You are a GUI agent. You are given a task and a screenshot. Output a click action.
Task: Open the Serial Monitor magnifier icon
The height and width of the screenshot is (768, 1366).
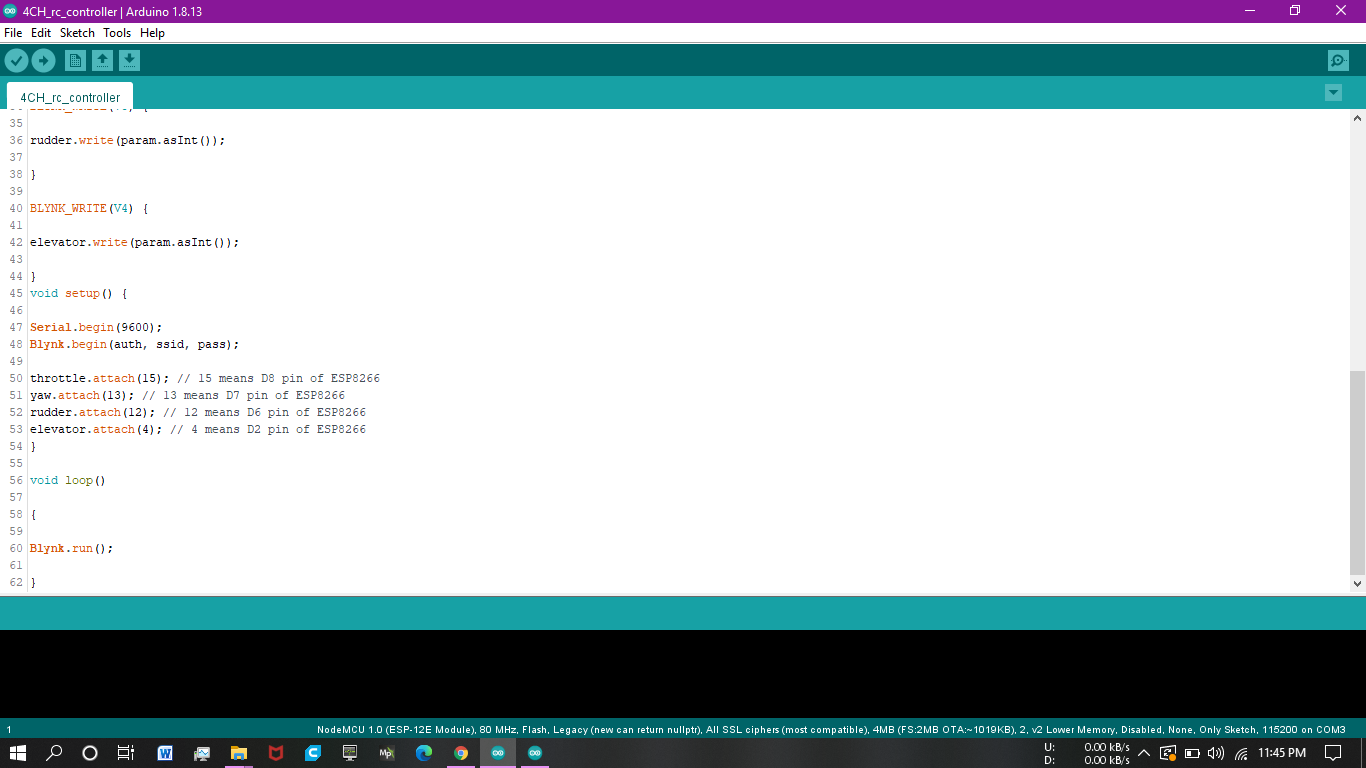point(1338,61)
